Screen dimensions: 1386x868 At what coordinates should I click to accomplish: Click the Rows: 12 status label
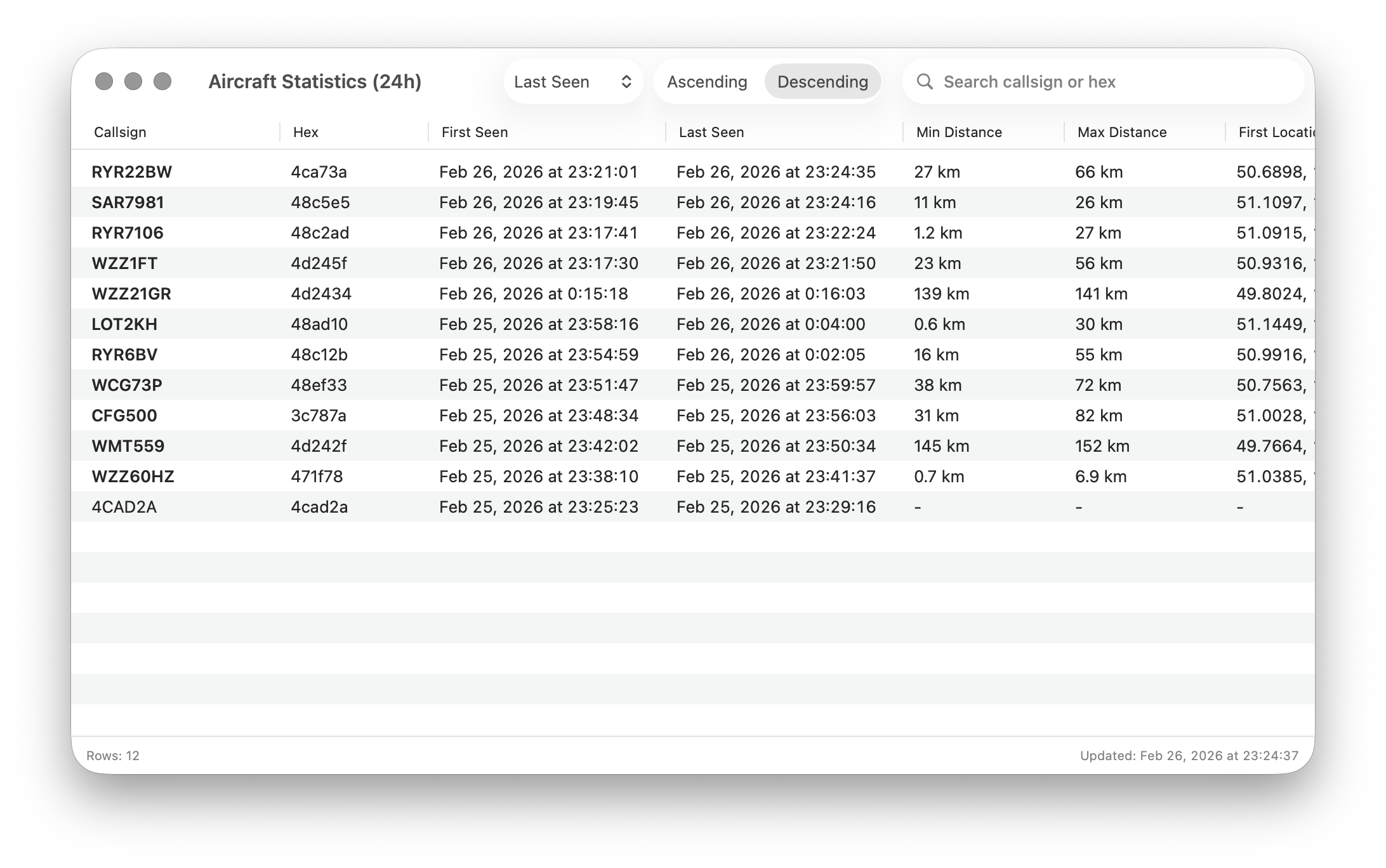click(x=113, y=756)
